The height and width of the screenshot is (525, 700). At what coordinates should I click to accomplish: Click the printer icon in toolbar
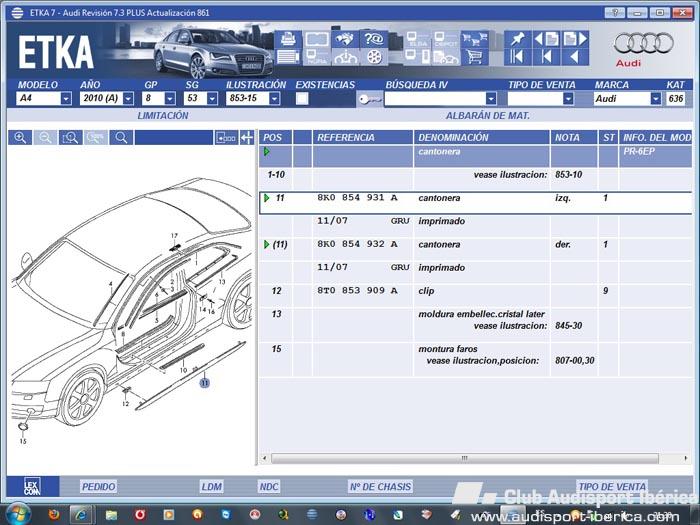click(289, 39)
